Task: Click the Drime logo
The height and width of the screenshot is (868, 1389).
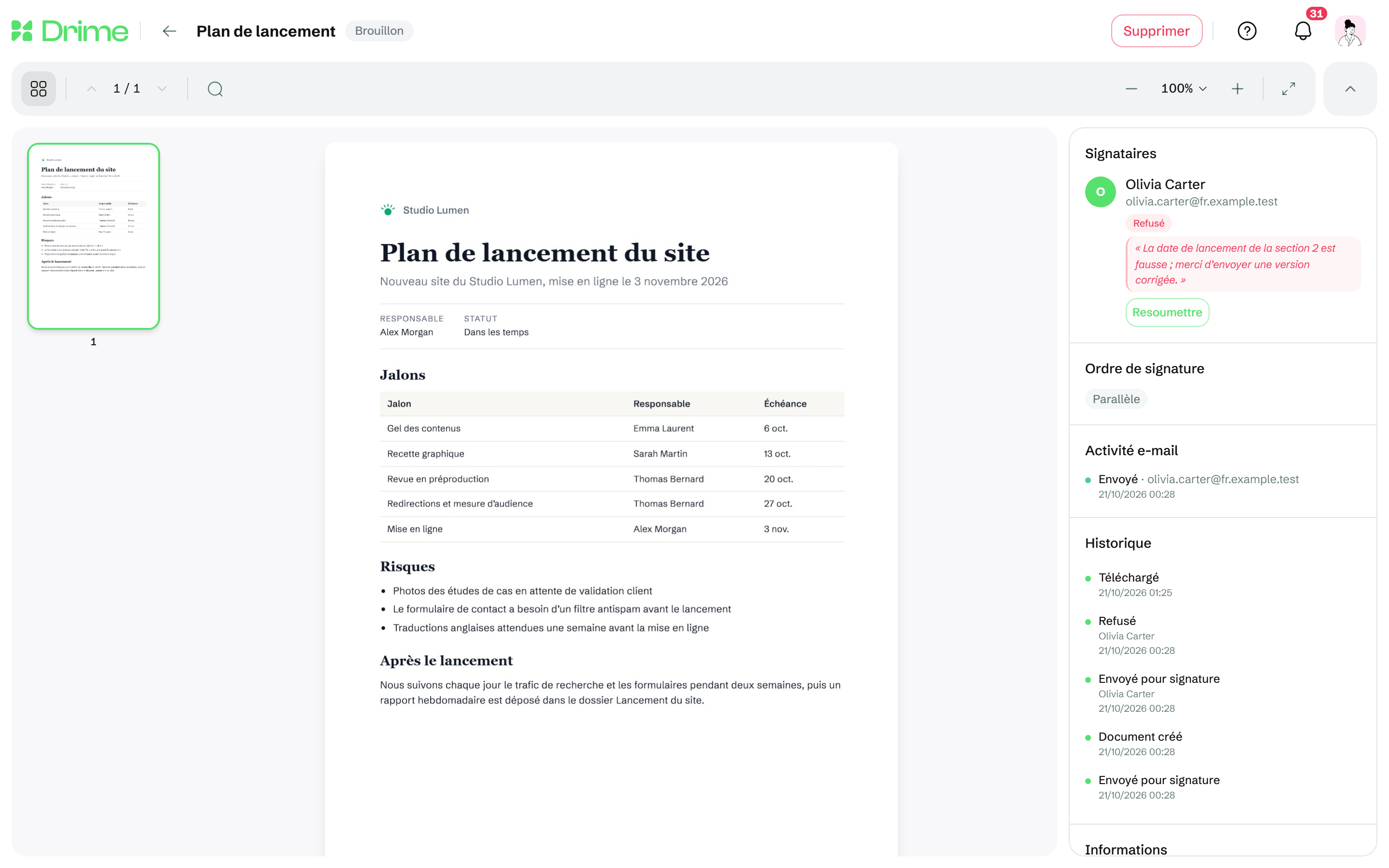Action: (69, 31)
